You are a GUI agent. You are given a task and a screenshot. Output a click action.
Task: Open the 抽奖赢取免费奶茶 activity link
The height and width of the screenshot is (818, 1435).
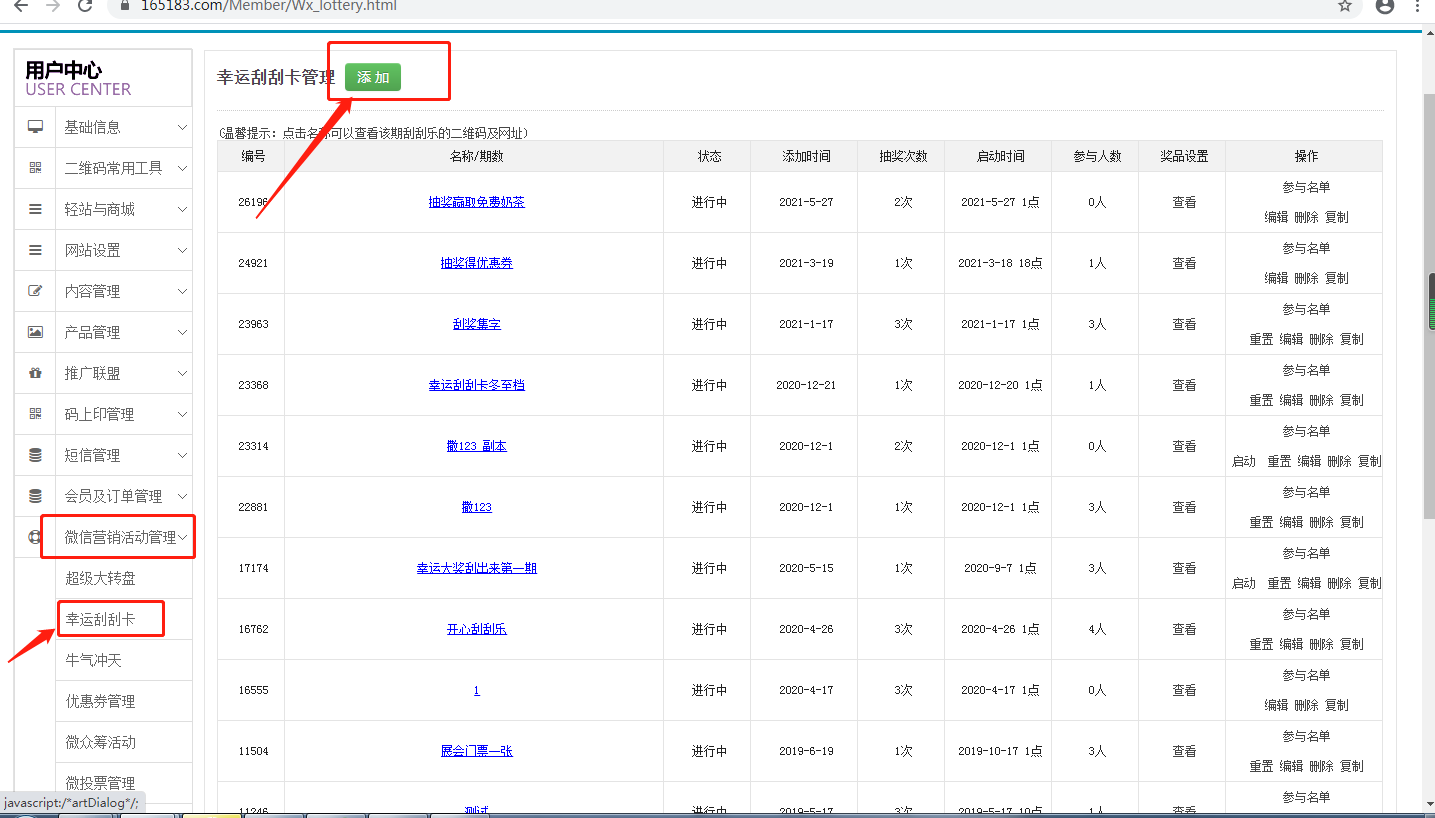coord(476,202)
